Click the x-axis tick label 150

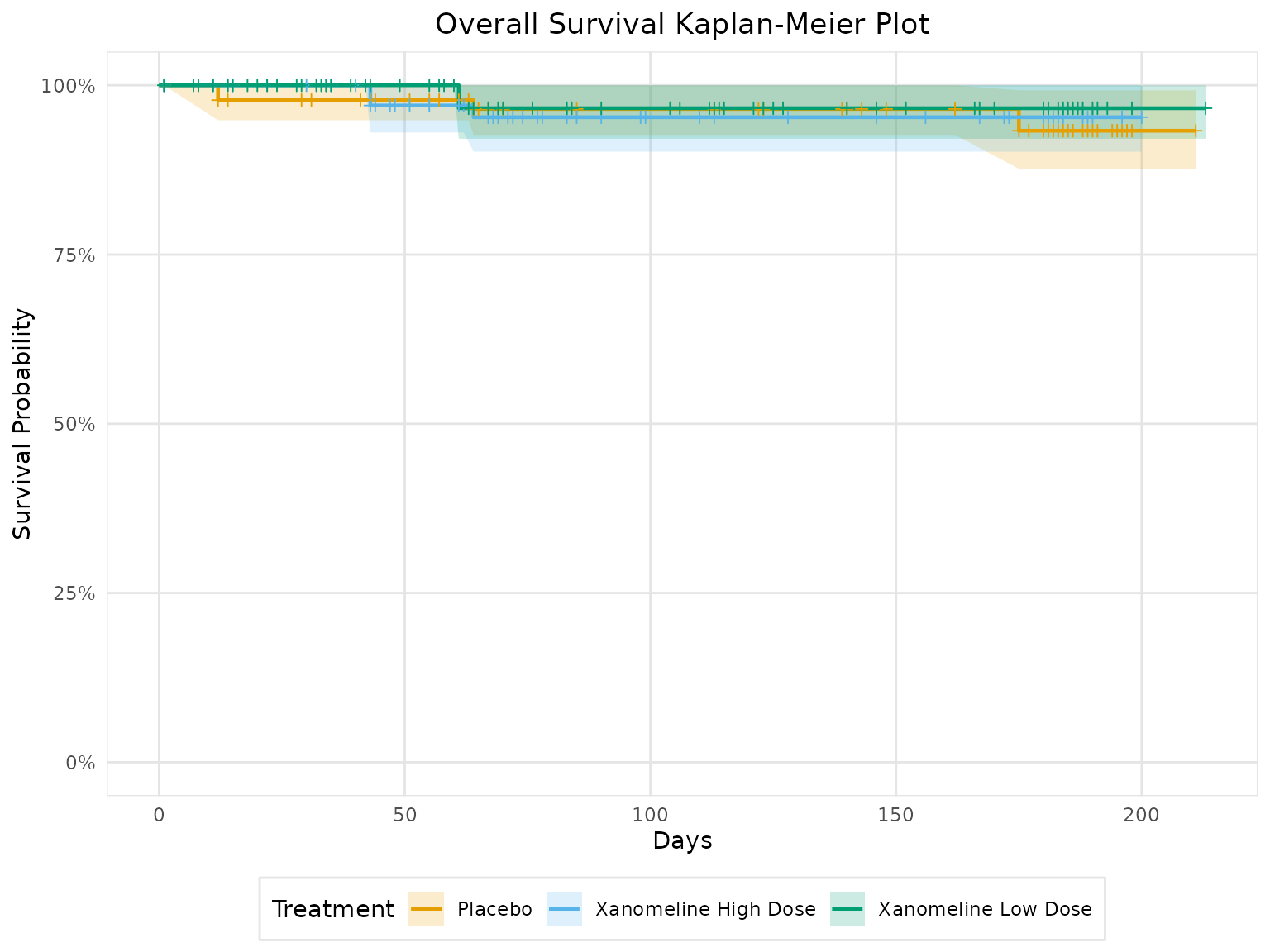[x=895, y=812]
